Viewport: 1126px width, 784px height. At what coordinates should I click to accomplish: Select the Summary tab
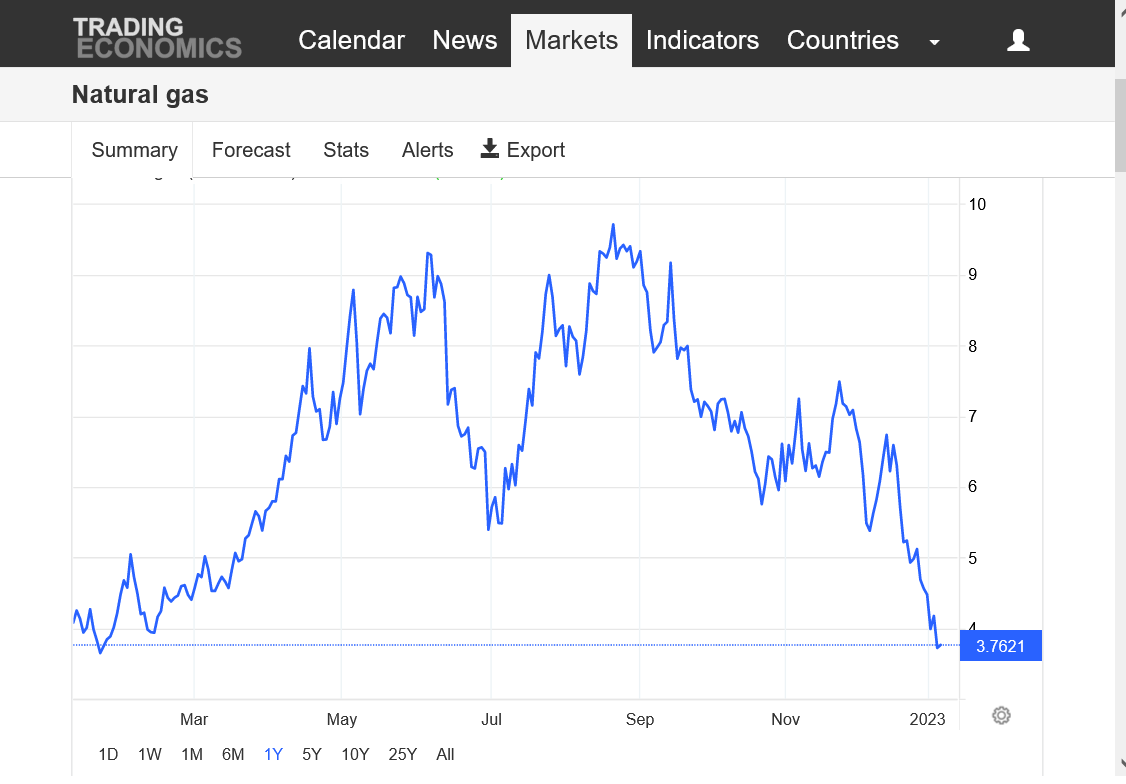coord(134,150)
